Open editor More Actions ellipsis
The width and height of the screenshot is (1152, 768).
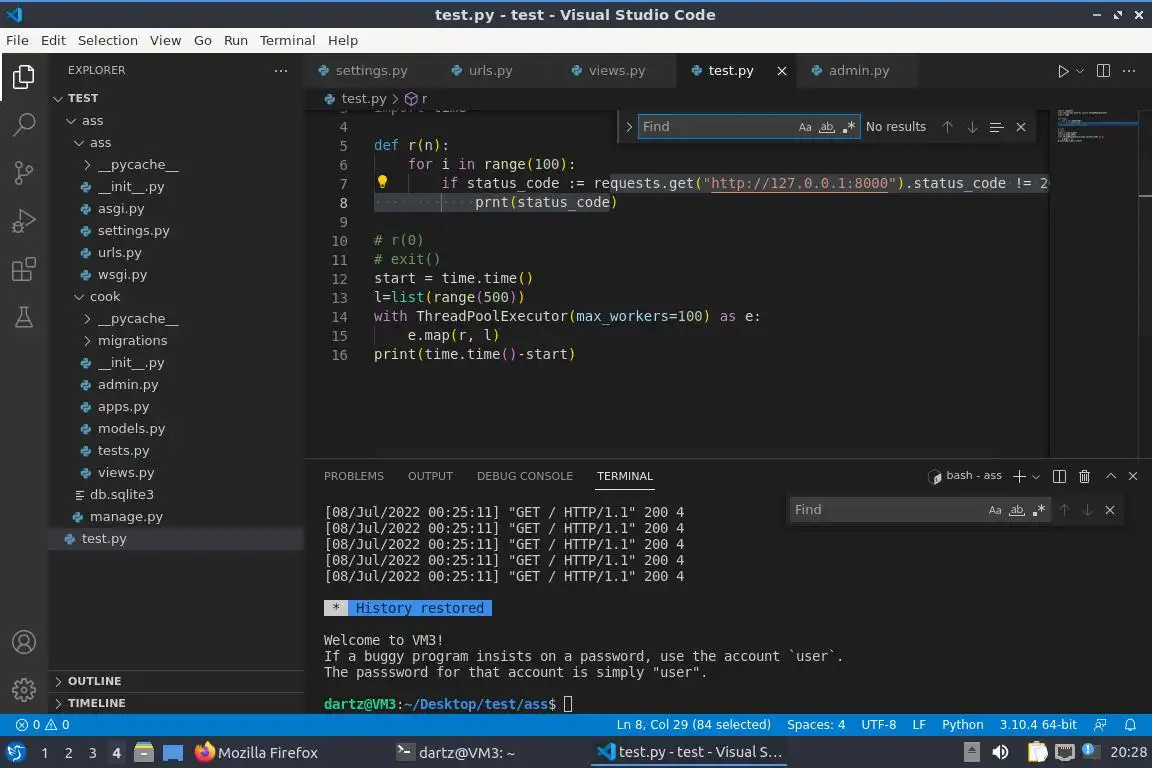[x=1129, y=71]
